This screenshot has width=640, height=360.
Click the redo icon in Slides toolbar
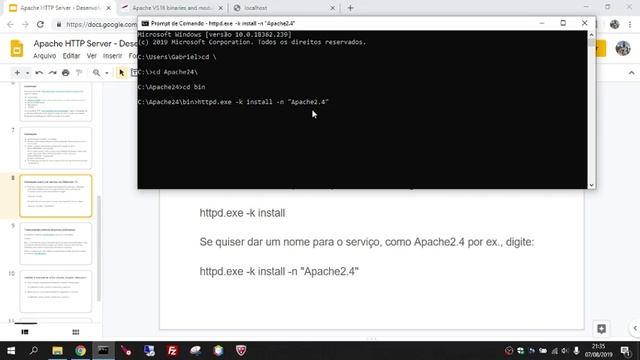[x=52, y=73]
